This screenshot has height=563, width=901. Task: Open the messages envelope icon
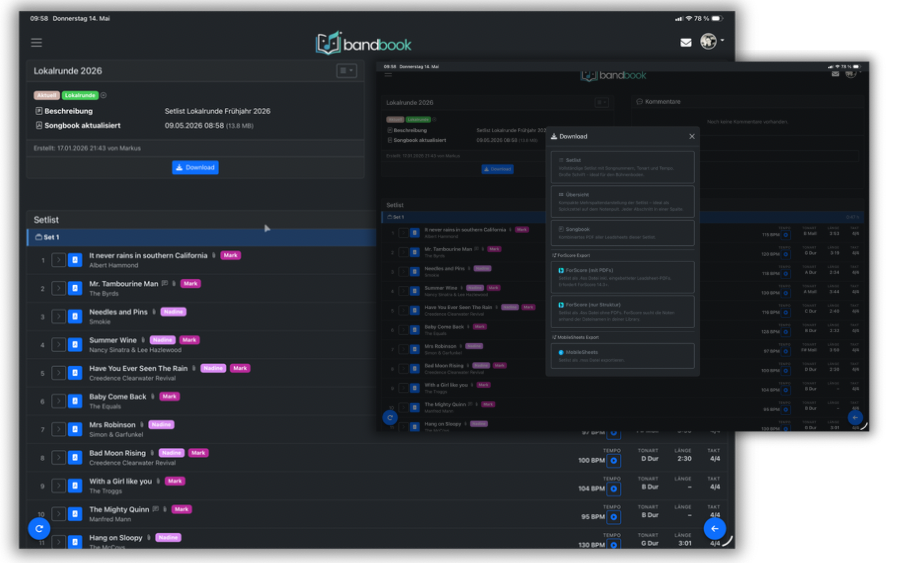686,43
